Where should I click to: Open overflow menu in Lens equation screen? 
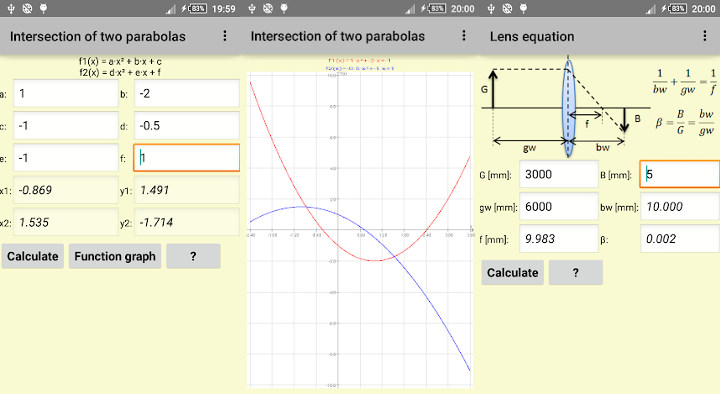click(705, 36)
